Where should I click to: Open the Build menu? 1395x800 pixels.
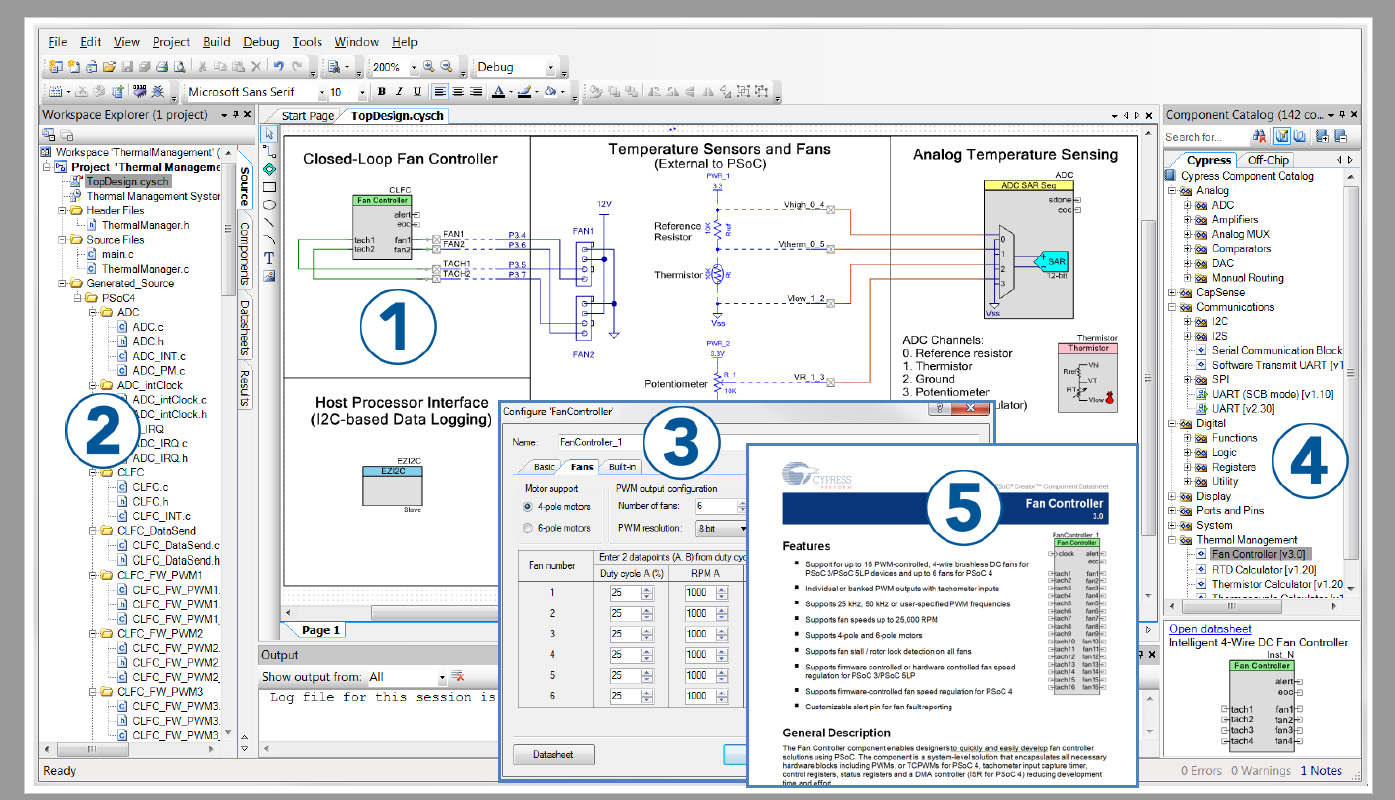coord(216,42)
